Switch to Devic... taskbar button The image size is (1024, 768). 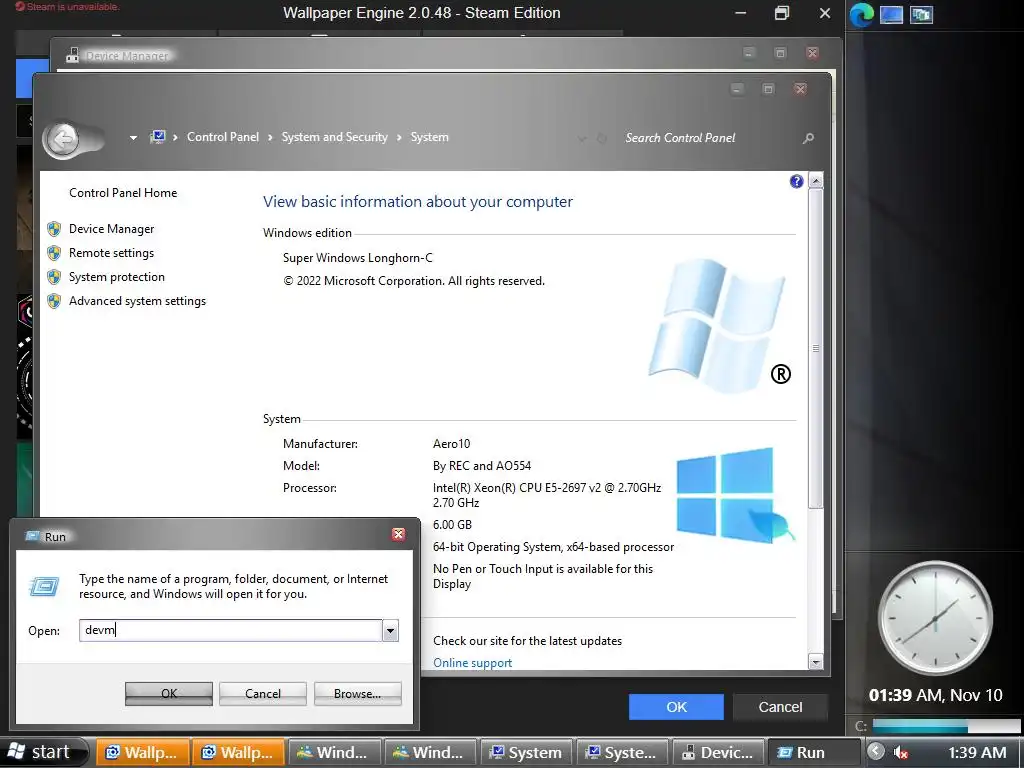[x=718, y=752]
